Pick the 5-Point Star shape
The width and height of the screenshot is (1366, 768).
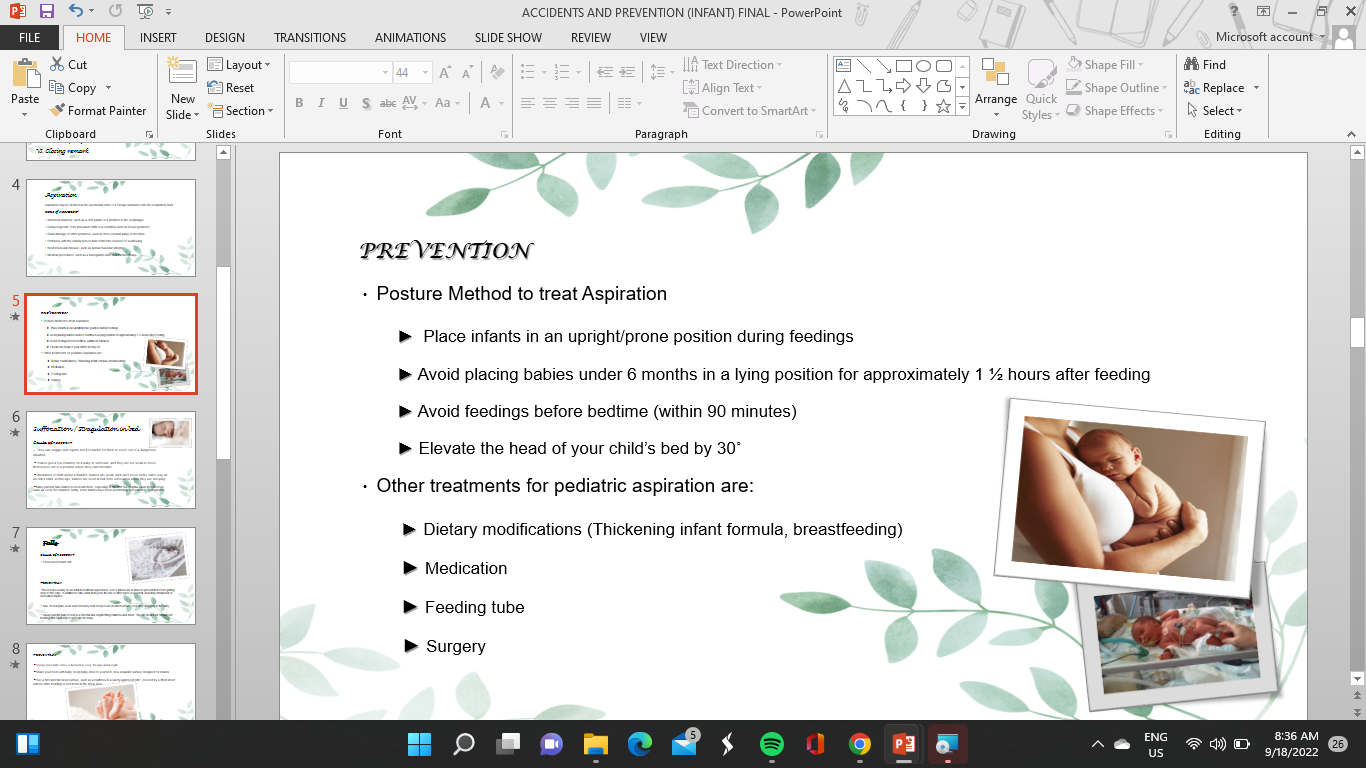click(x=943, y=106)
